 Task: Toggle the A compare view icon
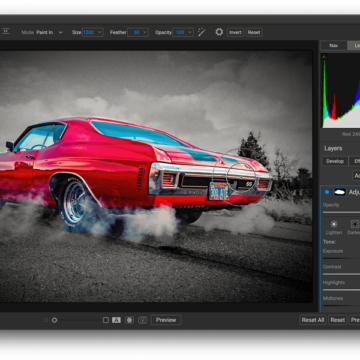pos(116,320)
